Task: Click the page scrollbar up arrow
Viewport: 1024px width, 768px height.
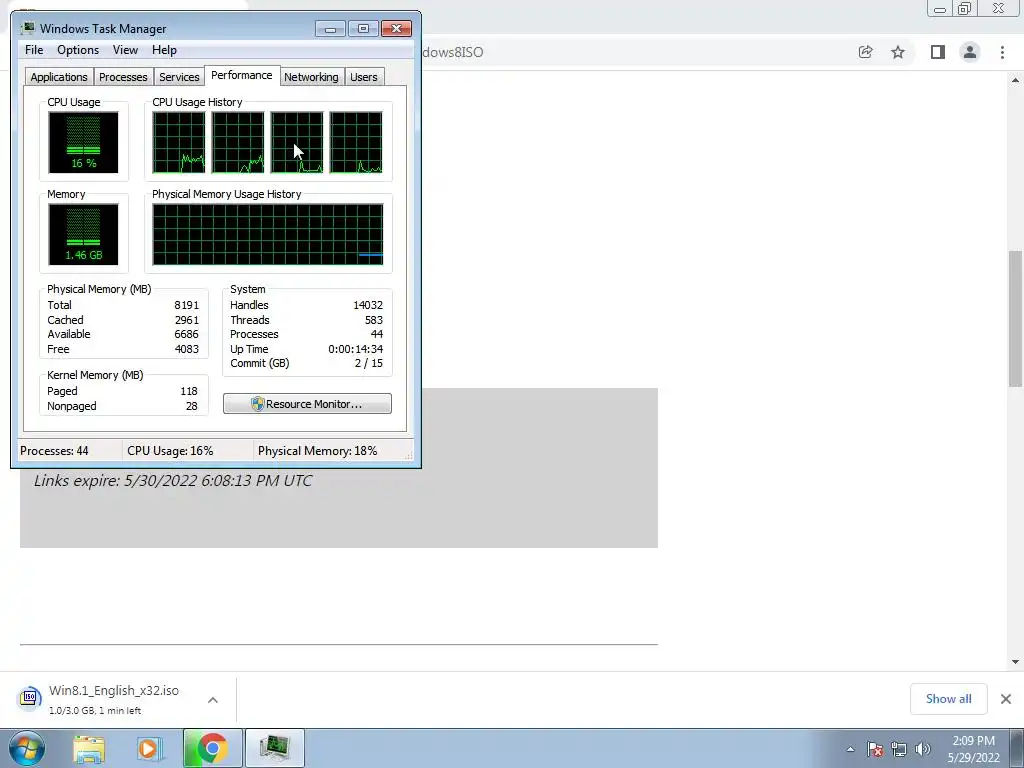Action: pyautogui.click(x=1015, y=80)
